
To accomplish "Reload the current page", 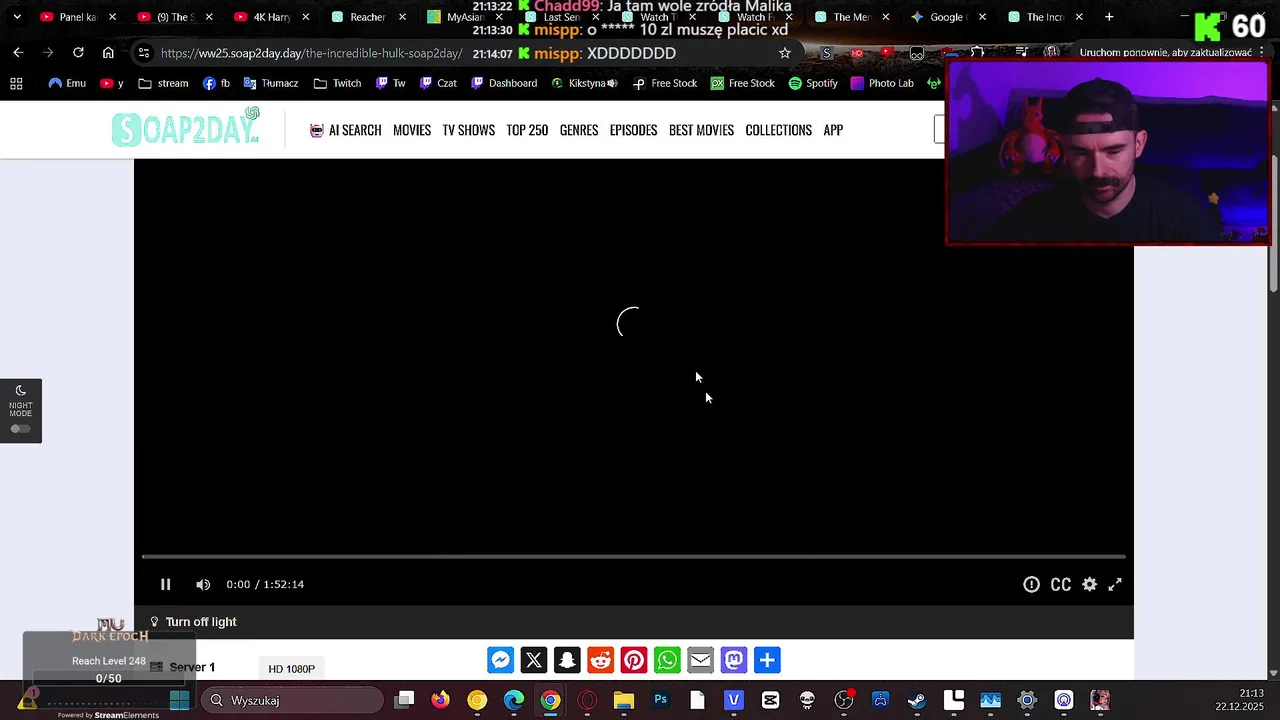I will coord(78,53).
